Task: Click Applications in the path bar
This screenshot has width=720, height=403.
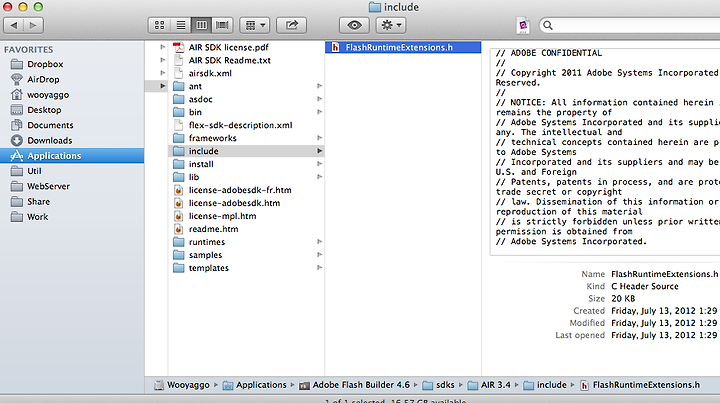Action: pyautogui.click(x=255, y=385)
